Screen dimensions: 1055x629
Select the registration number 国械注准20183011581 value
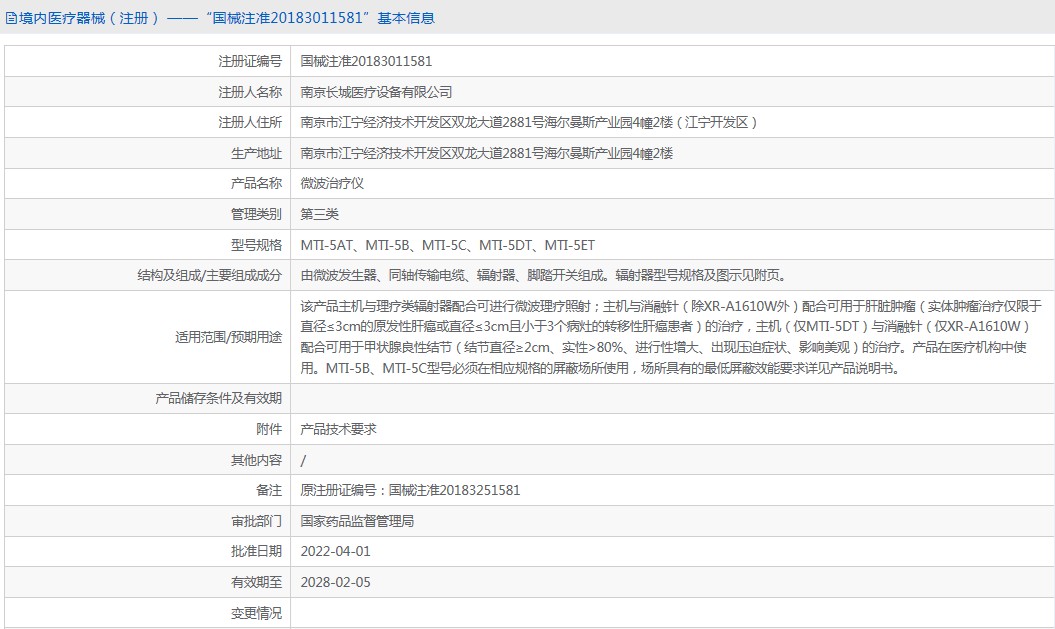point(366,61)
